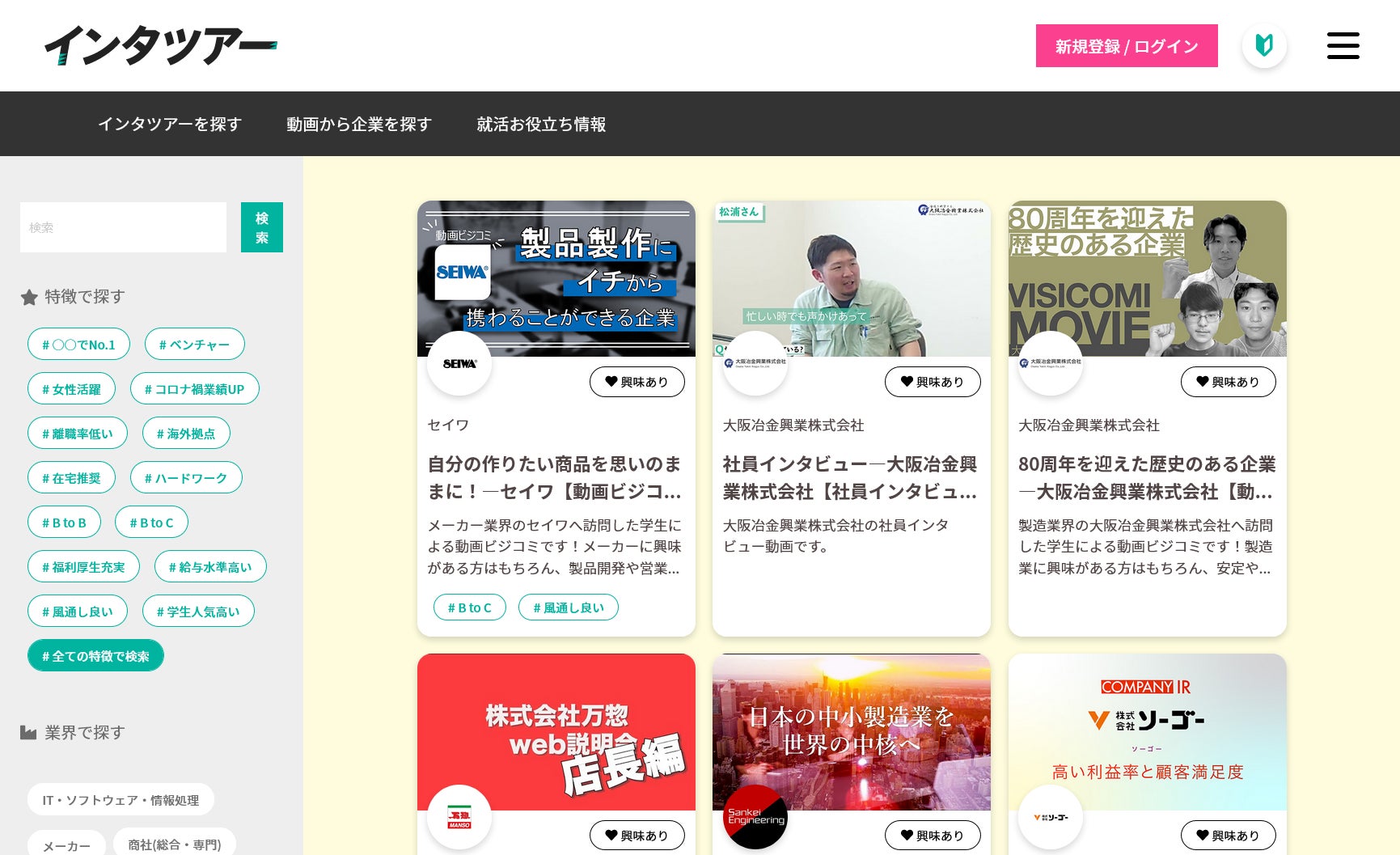
Task: Open title 社員インタビュー―大阪冶金興業株式会社
Action: pyautogui.click(x=850, y=477)
